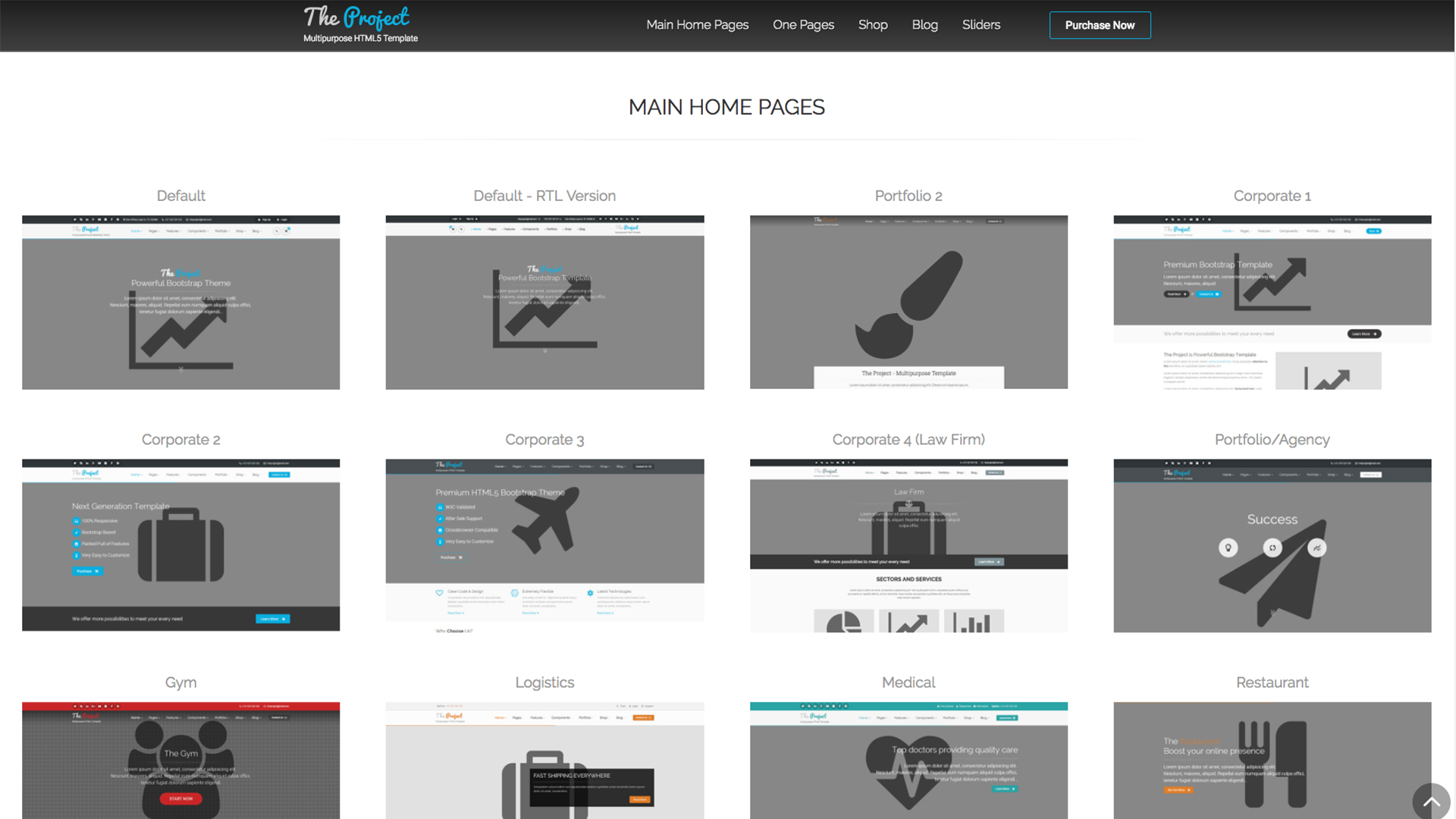Go to the Shop nav item
Viewport: 1456px width, 819px height.
click(872, 25)
